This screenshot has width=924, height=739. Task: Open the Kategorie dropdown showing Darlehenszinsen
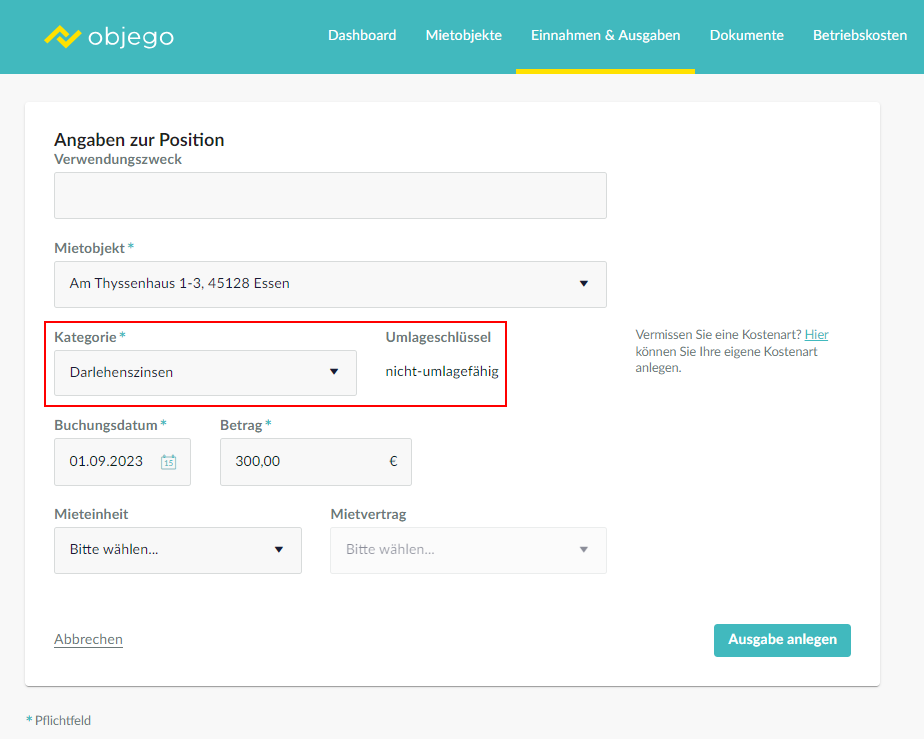click(x=205, y=372)
